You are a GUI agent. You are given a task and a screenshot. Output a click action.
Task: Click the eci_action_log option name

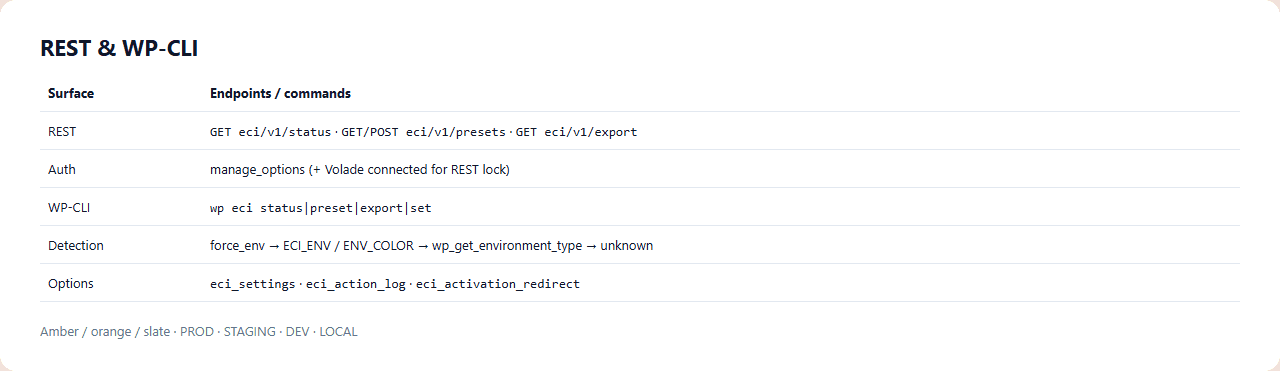[356, 283]
